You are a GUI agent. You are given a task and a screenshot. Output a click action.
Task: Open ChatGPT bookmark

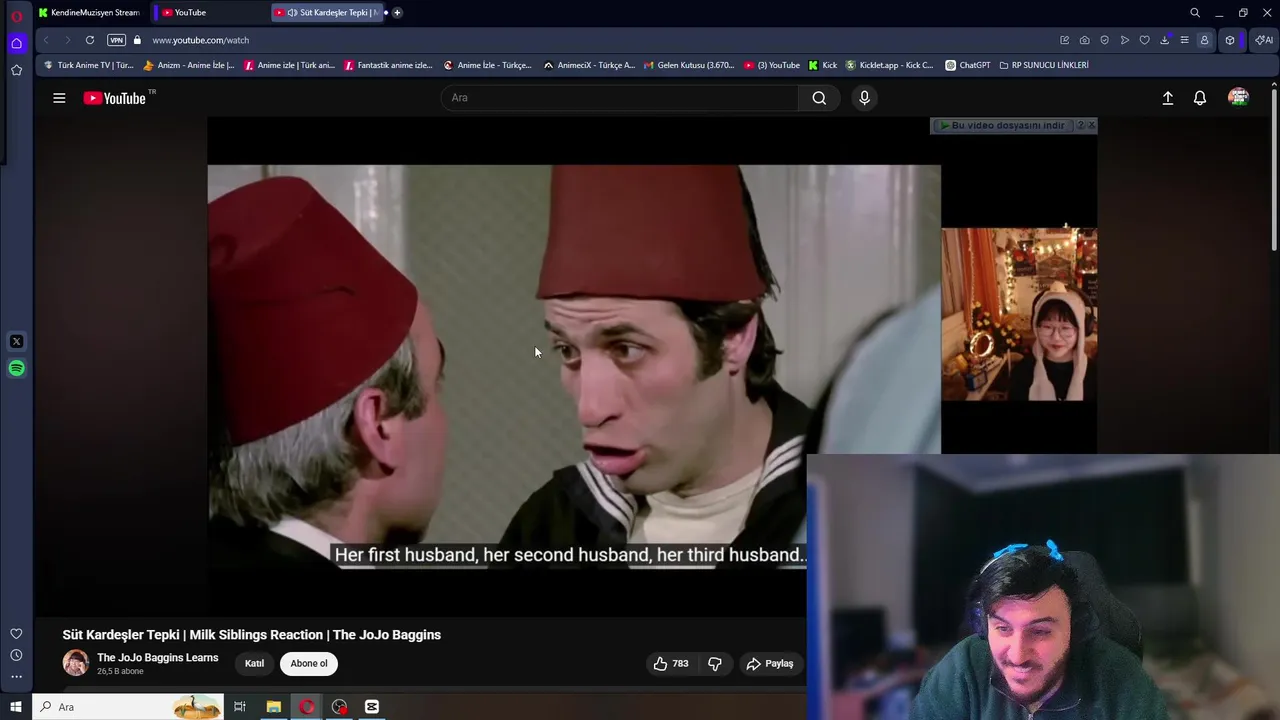coord(968,65)
